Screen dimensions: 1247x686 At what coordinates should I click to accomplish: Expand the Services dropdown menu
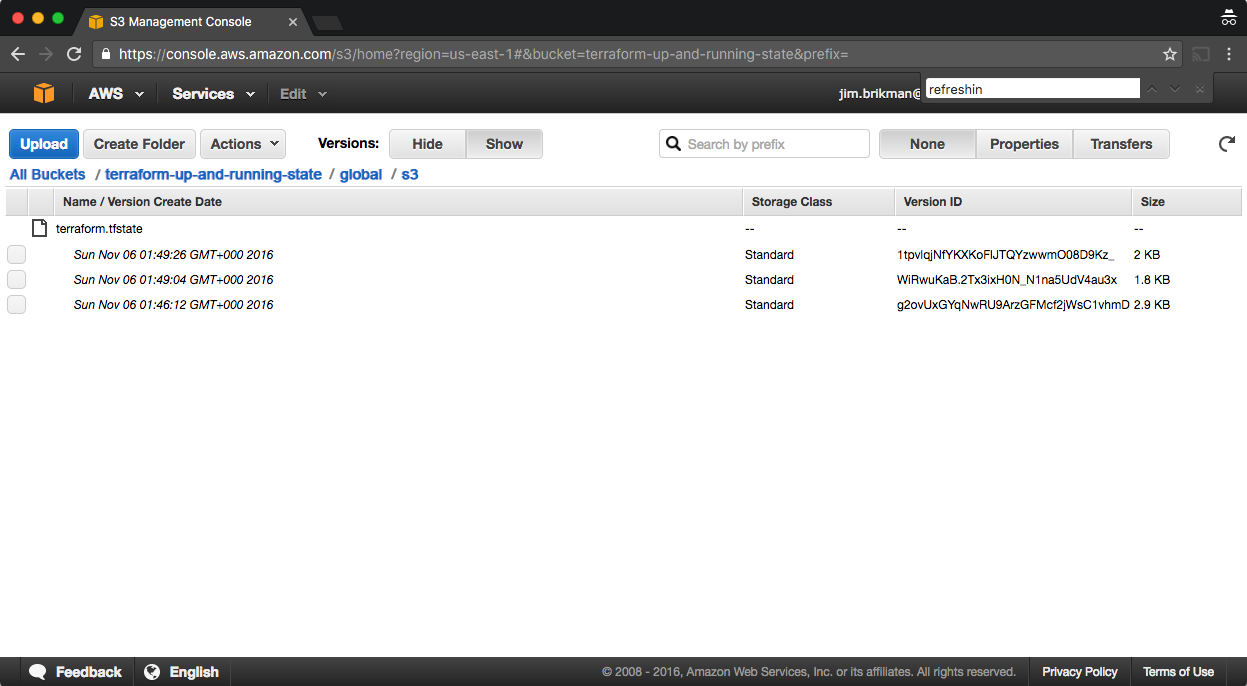tap(213, 94)
